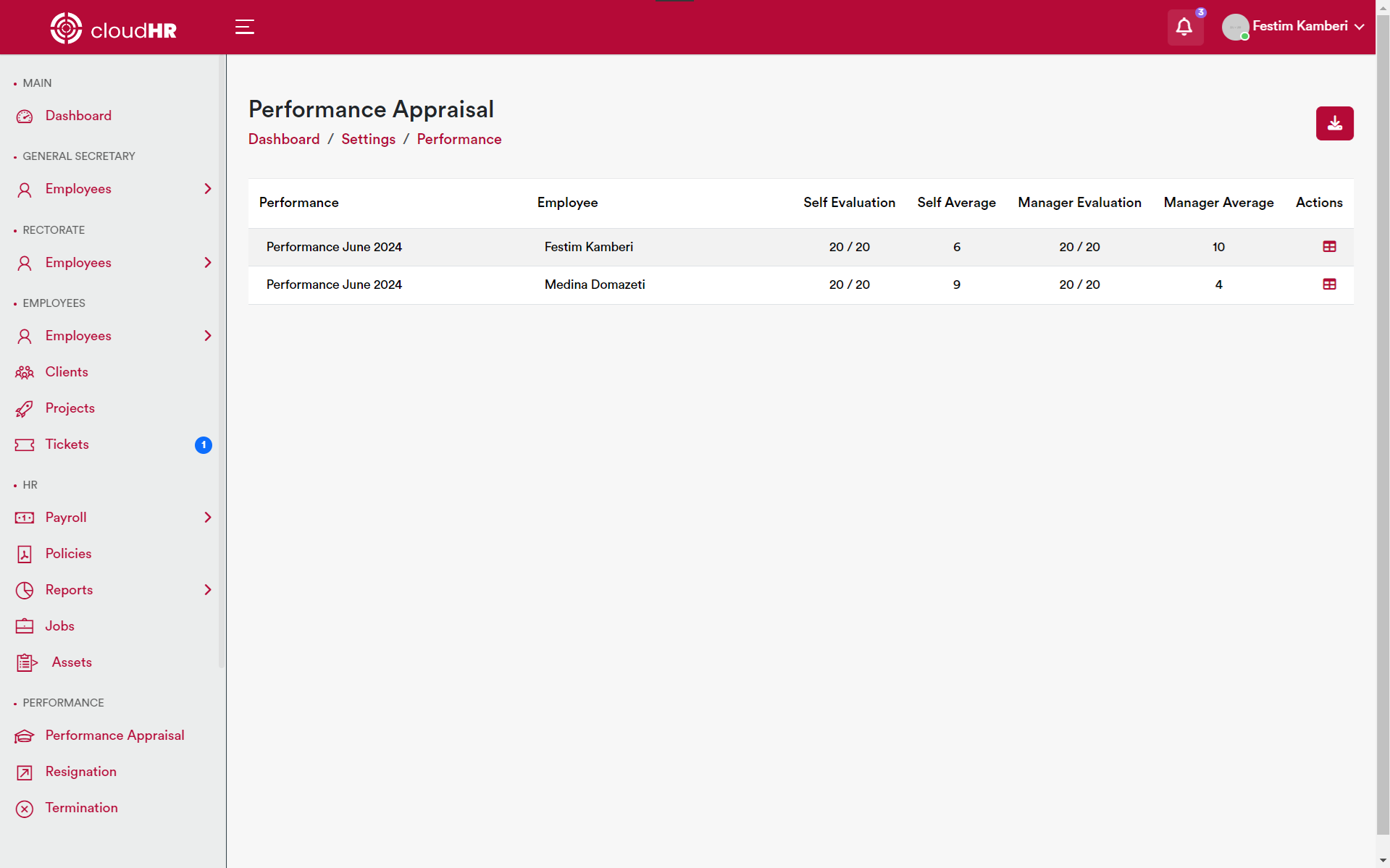Image resolution: width=1390 pixels, height=868 pixels.
Task: Expand the Payroll submenu
Action: point(207,518)
